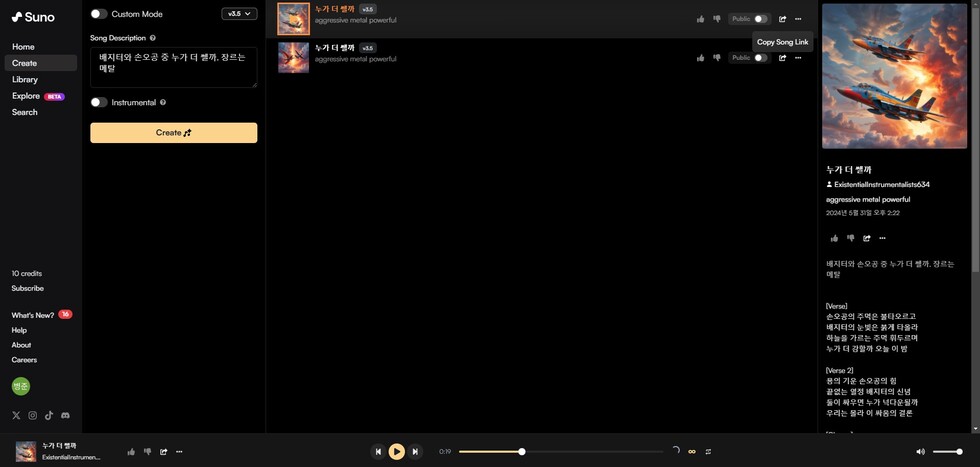Screen dimensions: 980x467
Task: Turn on the Instrumental toggle
Action: pos(99,102)
